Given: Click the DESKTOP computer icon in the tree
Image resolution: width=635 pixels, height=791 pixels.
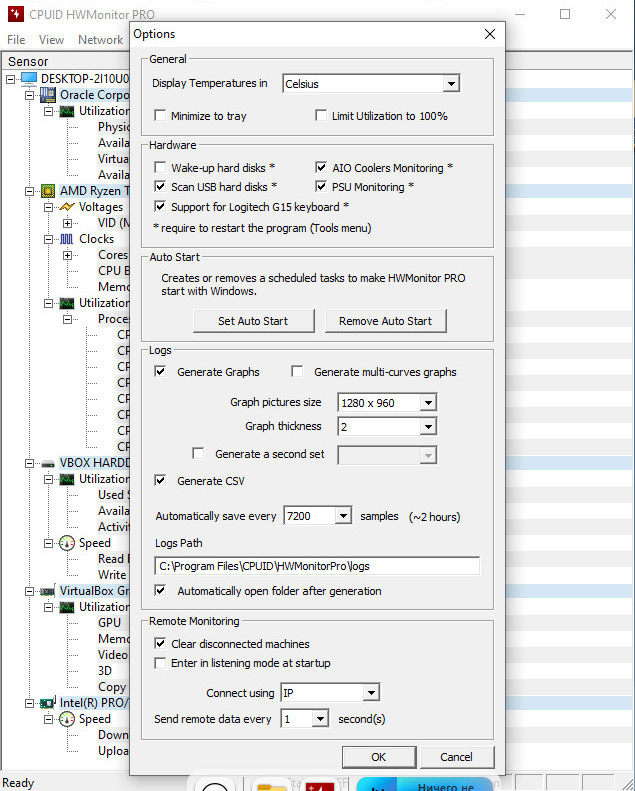Looking at the screenshot, I should [x=28, y=79].
